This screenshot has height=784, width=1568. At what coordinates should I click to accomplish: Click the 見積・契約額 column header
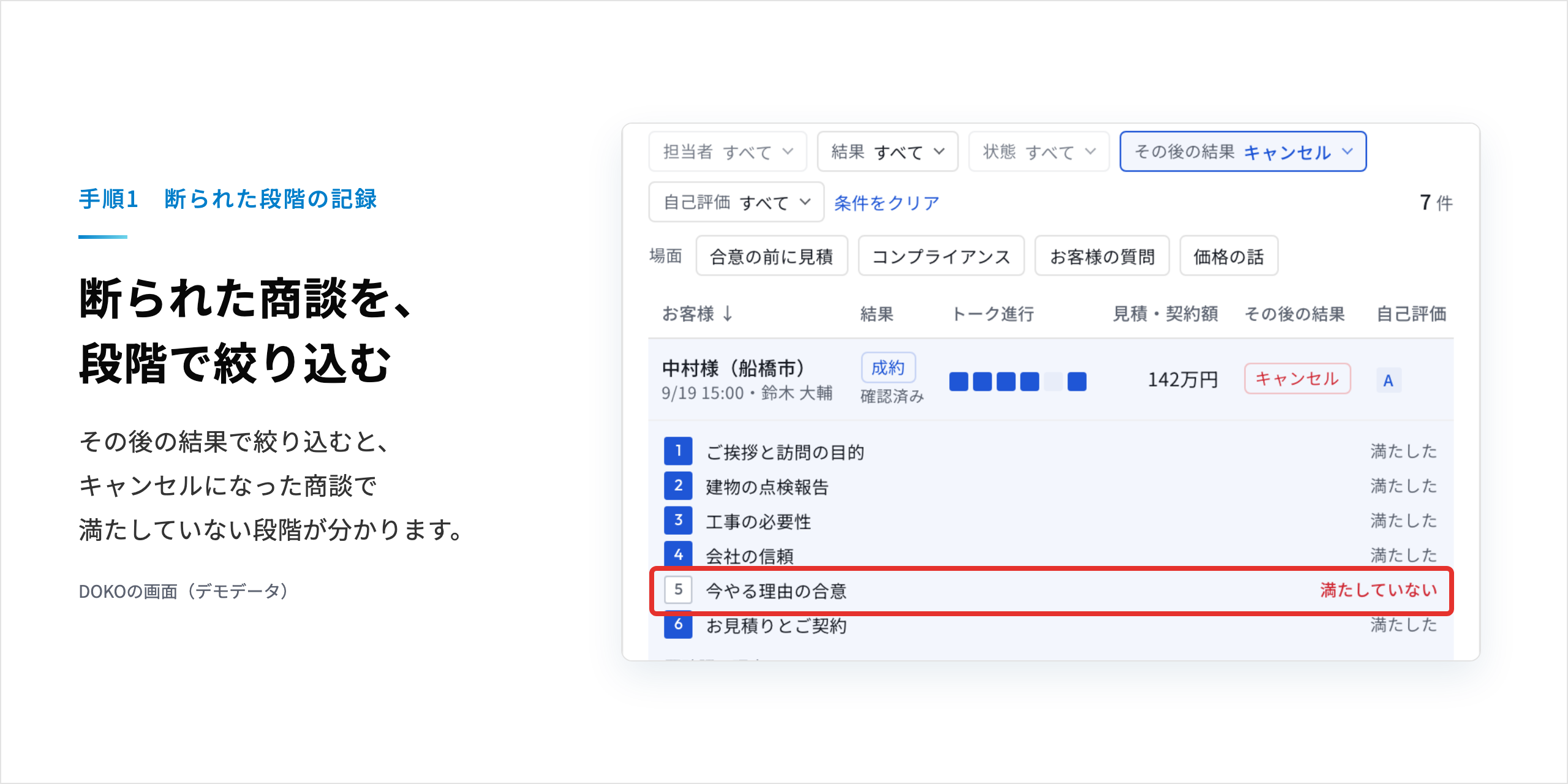(1165, 314)
